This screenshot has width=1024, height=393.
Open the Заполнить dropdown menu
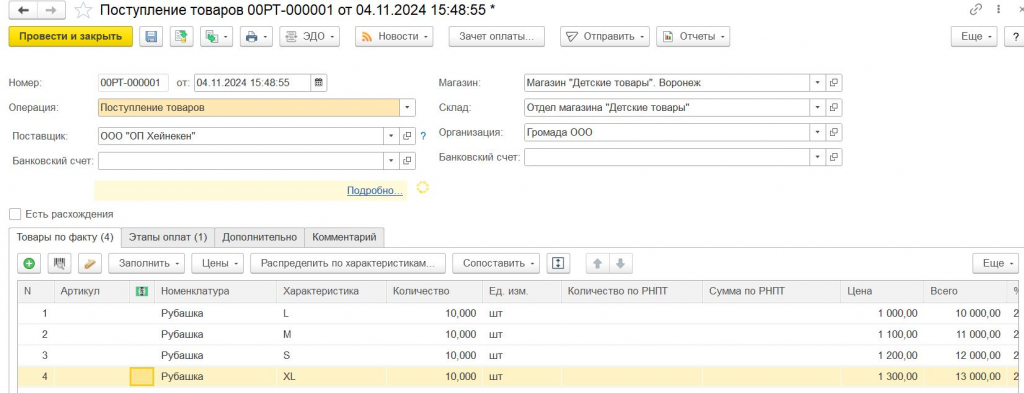point(146,264)
